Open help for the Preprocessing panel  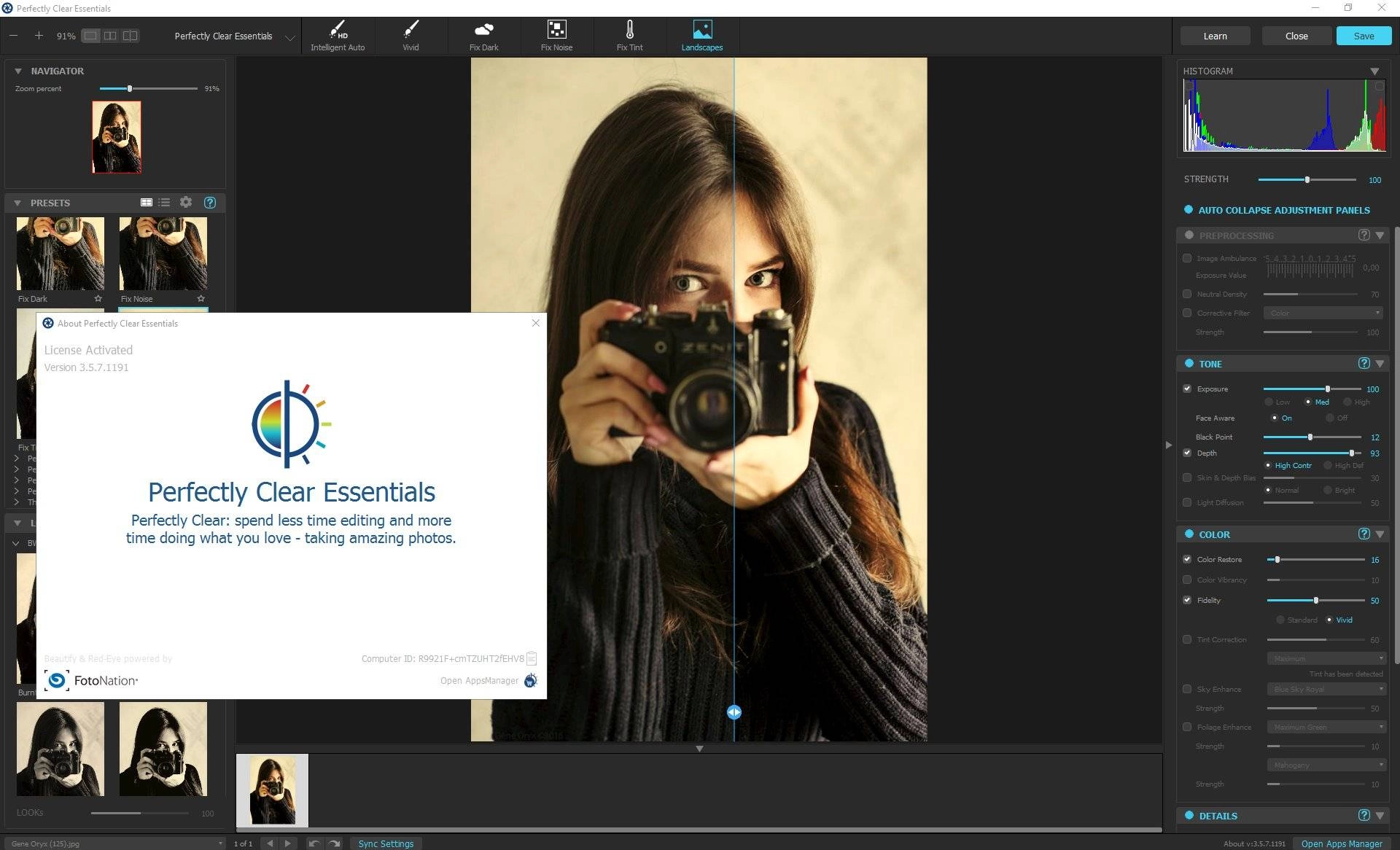pos(1364,235)
